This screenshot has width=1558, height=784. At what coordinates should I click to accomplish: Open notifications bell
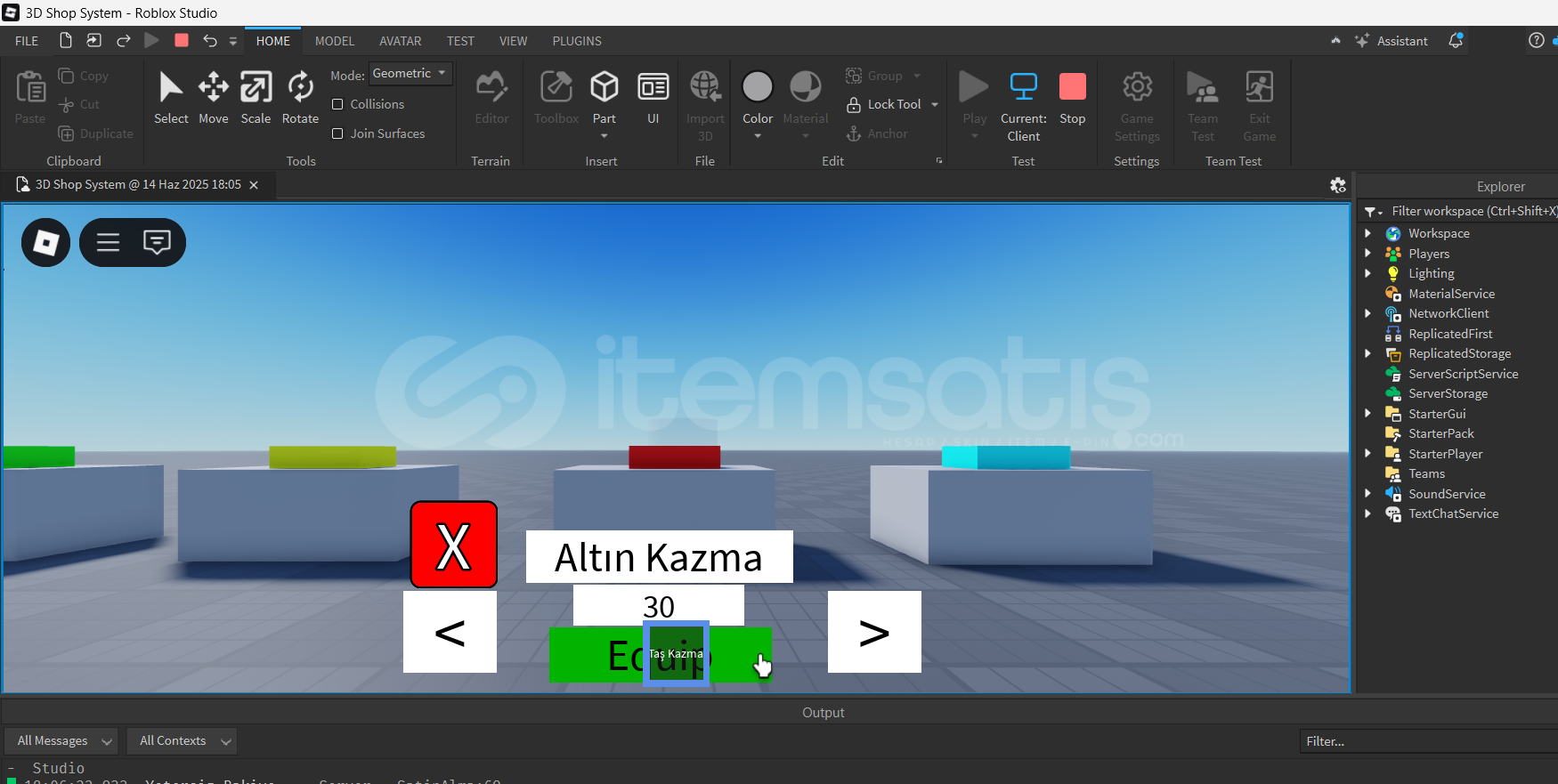(x=1457, y=41)
